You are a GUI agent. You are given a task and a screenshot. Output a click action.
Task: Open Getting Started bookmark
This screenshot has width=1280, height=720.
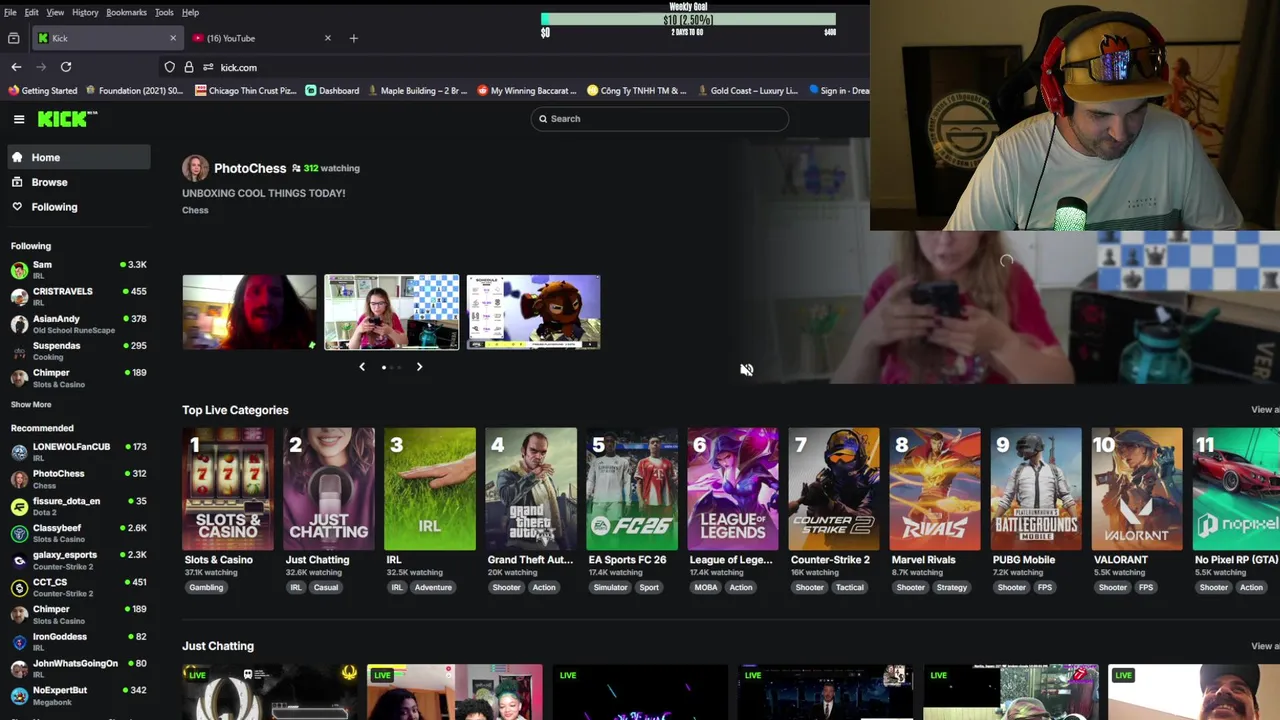pos(42,91)
